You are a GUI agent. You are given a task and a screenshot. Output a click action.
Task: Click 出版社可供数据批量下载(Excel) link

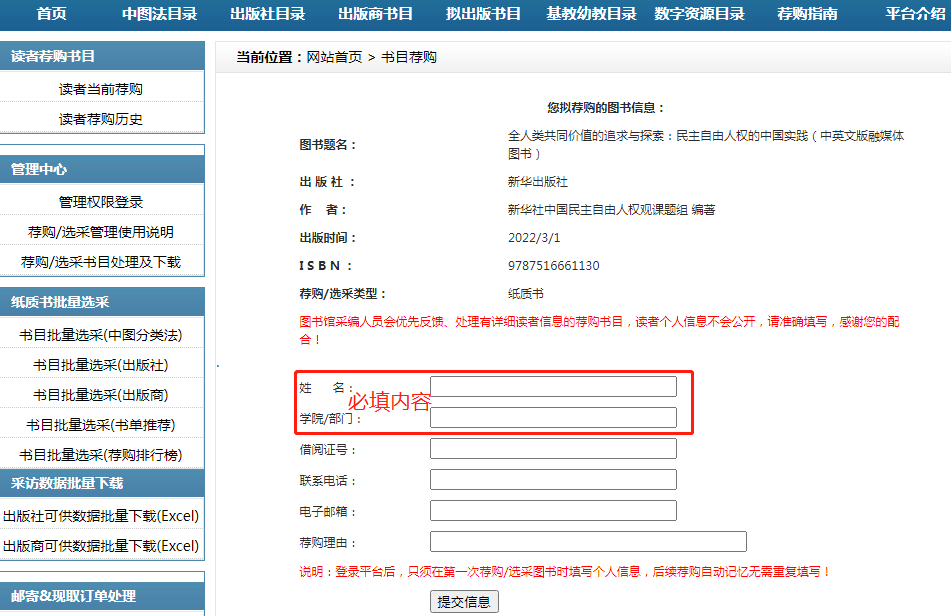101,516
